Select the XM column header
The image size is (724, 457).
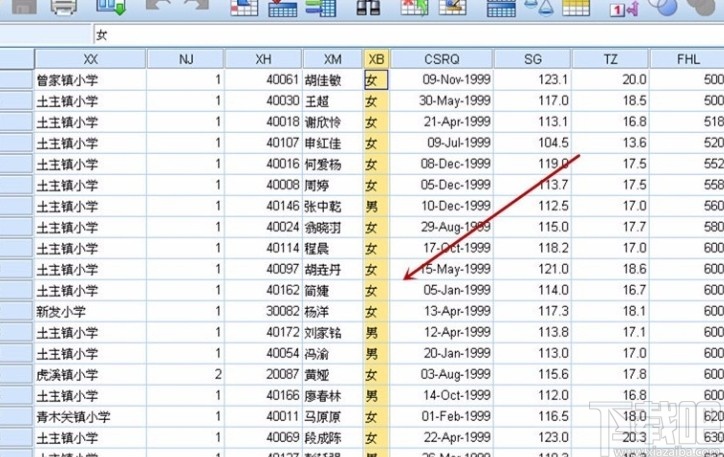click(332, 59)
